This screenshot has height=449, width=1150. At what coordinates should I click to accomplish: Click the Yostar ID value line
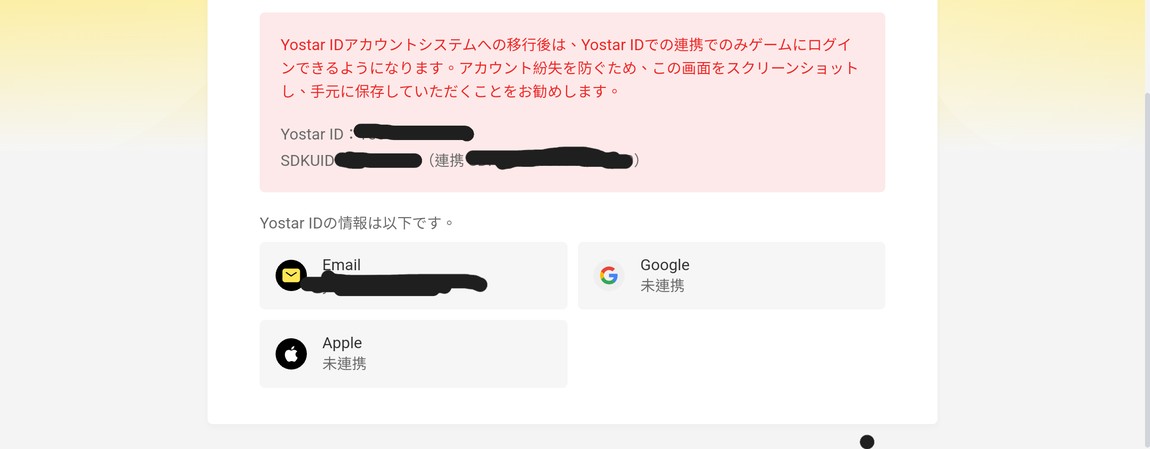(x=377, y=134)
